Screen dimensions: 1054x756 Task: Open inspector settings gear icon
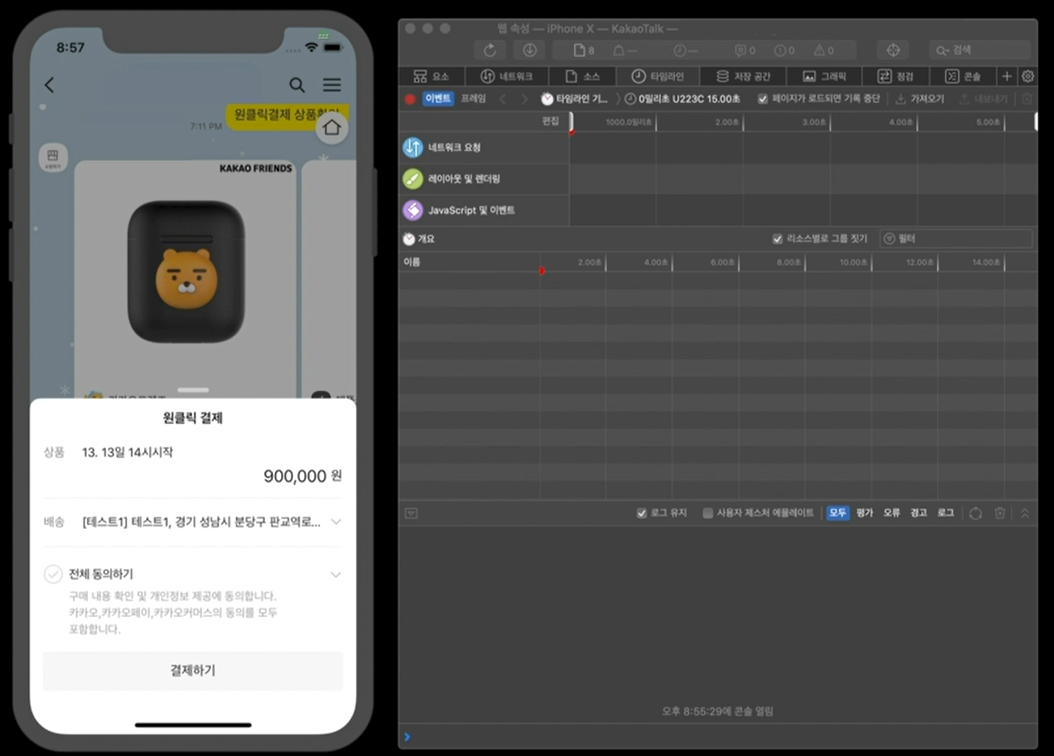click(1028, 77)
